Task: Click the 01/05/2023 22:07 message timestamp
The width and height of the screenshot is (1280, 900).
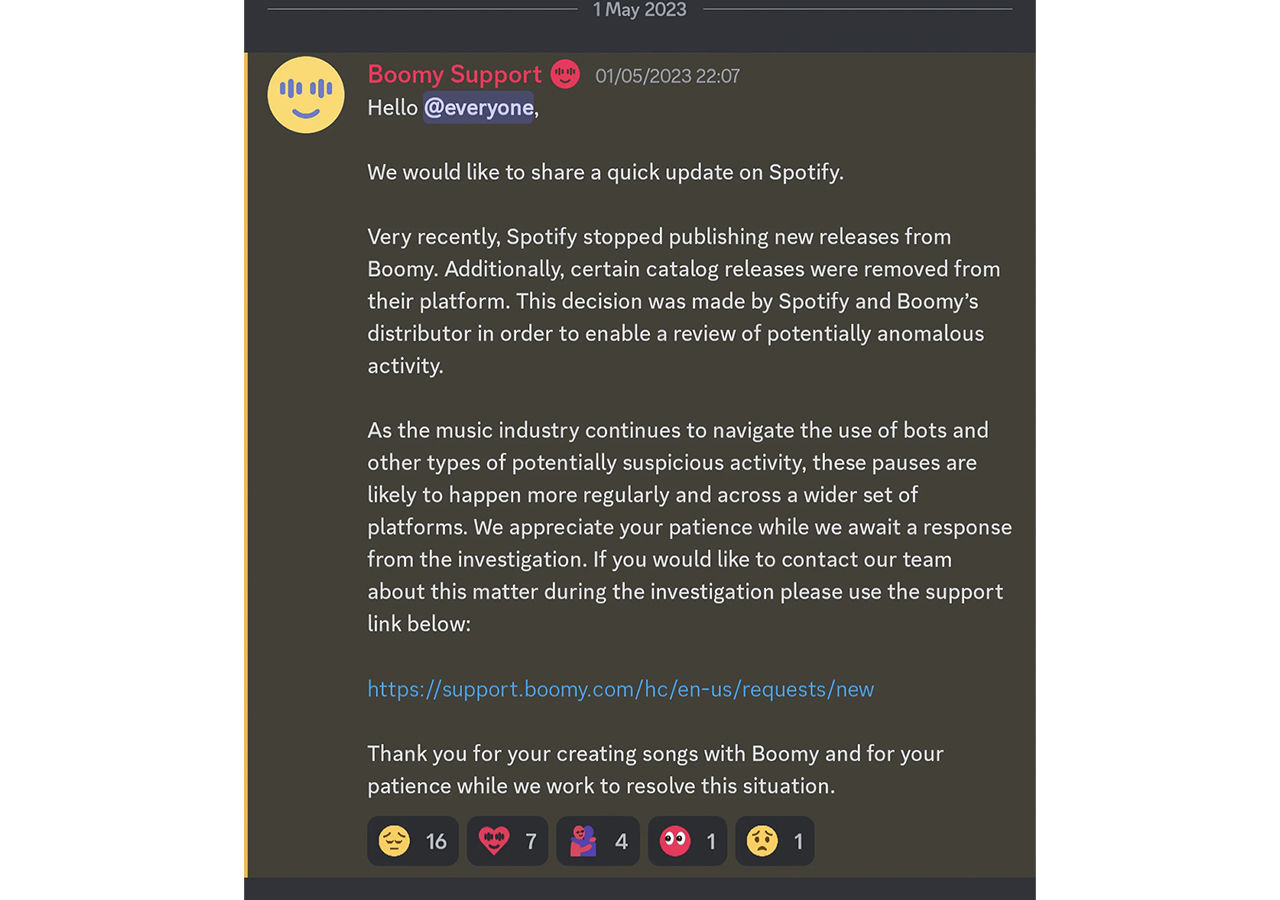Action: 667,76
